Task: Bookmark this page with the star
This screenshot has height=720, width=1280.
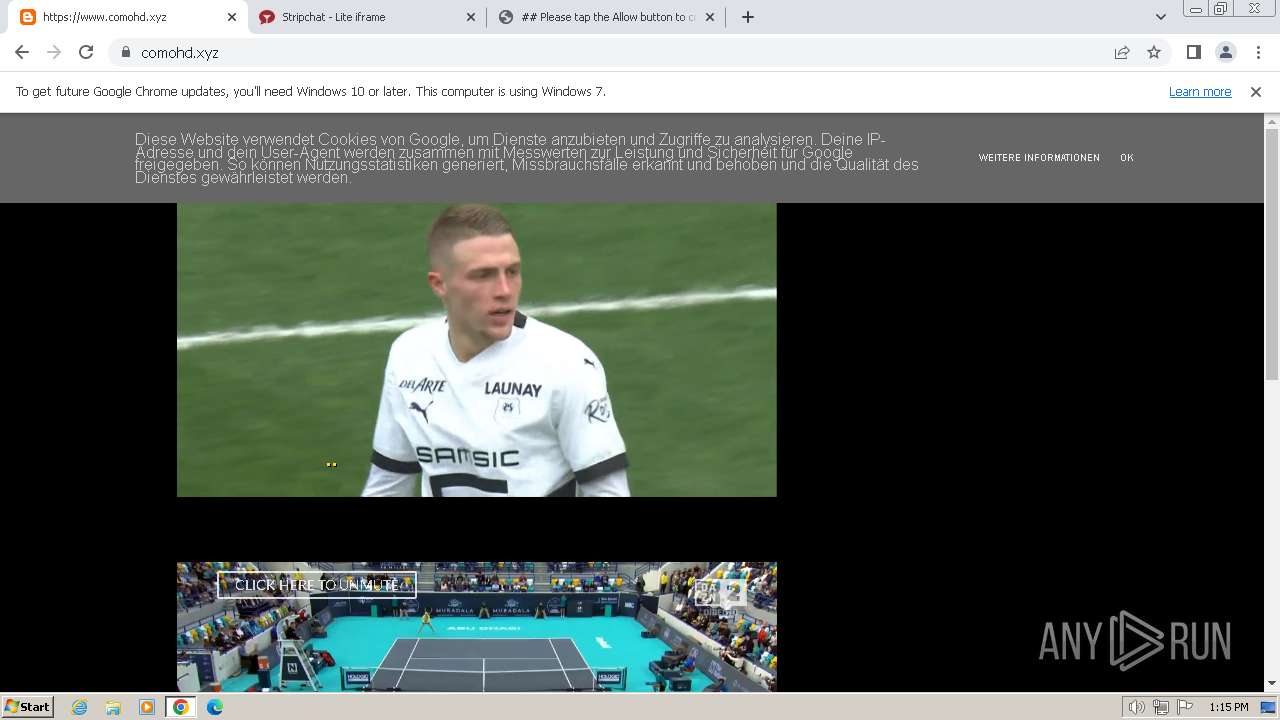Action: click(1154, 52)
